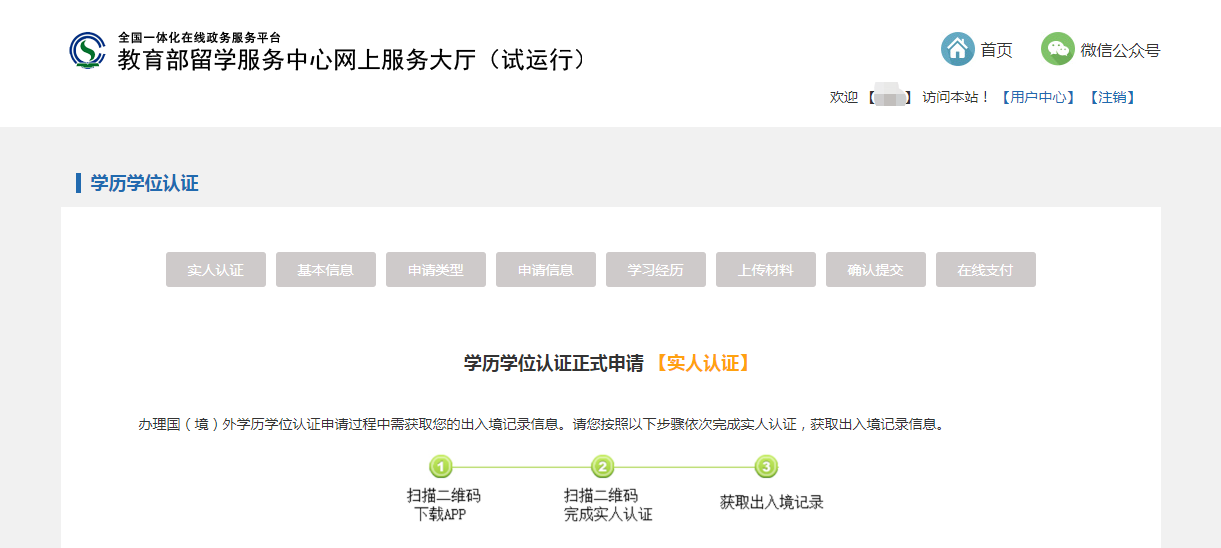The height and width of the screenshot is (548, 1221).
Task: Select the 实人认证 step tab
Action: pyautogui.click(x=216, y=270)
